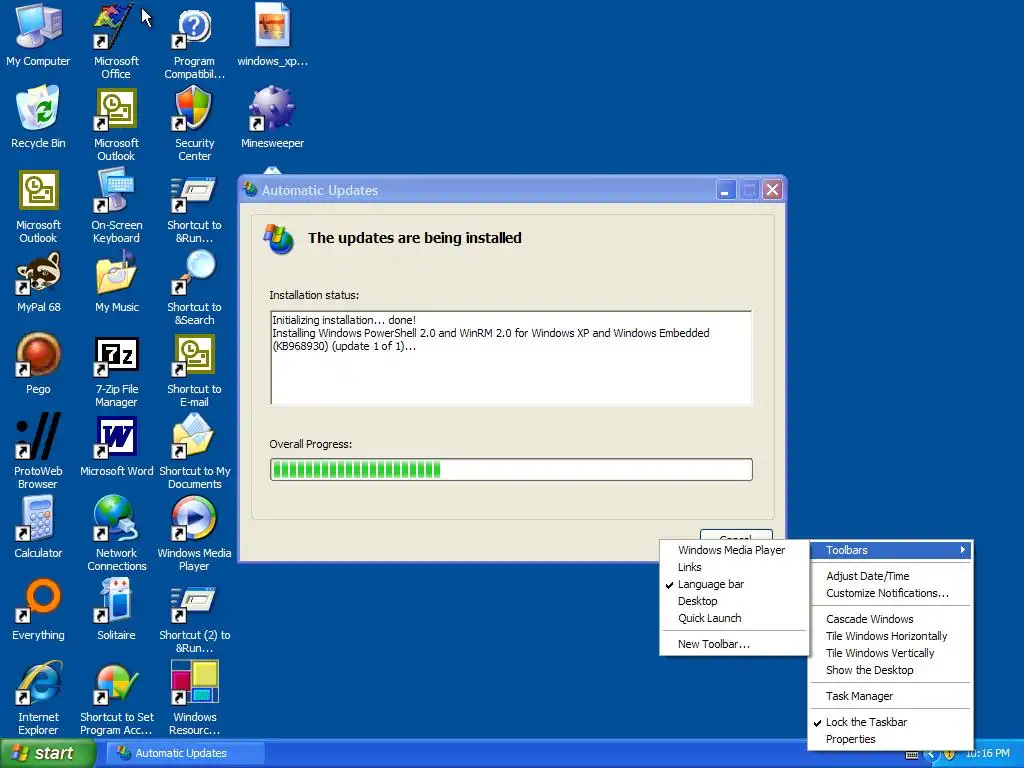This screenshot has width=1024, height=768.
Task: Uncheck Language bar in the Toolbars submenu
Action: click(734, 584)
